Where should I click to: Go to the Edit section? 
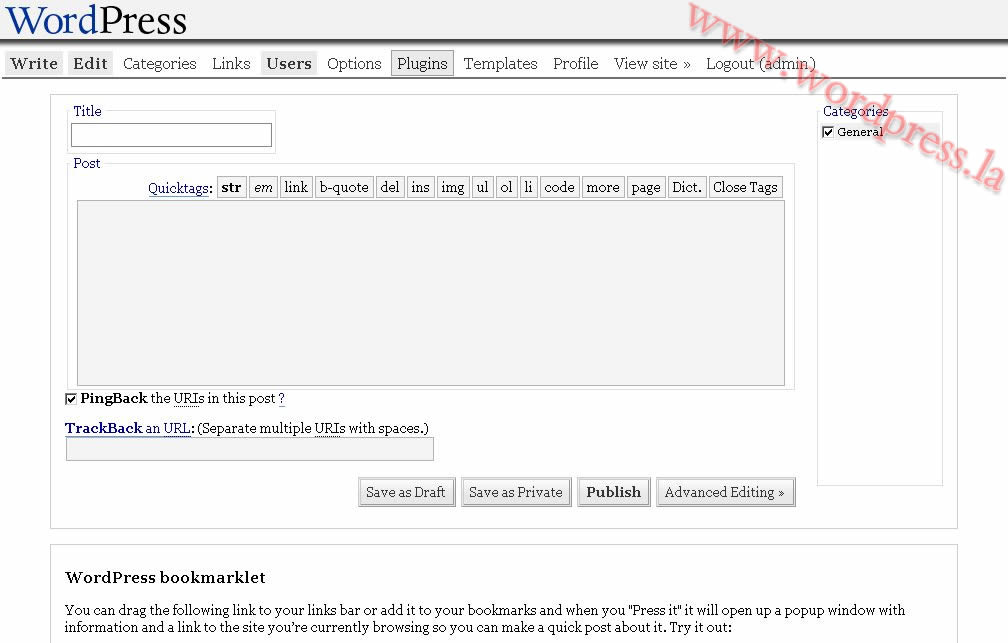click(90, 64)
